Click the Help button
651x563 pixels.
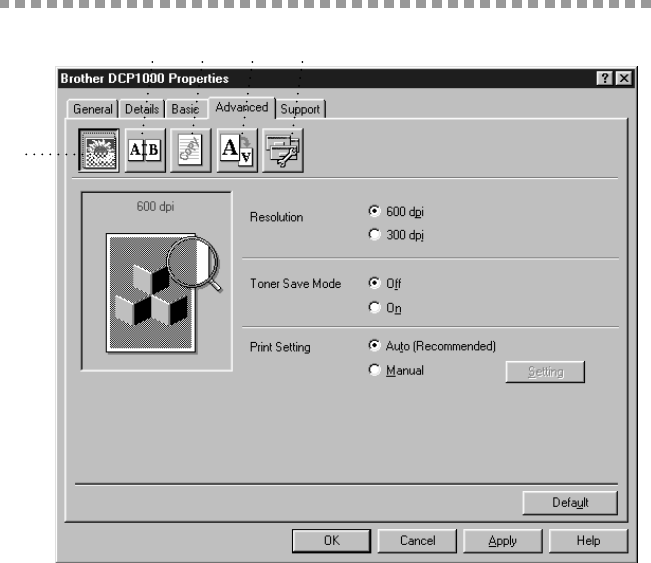pyautogui.click(x=588, y=541)
